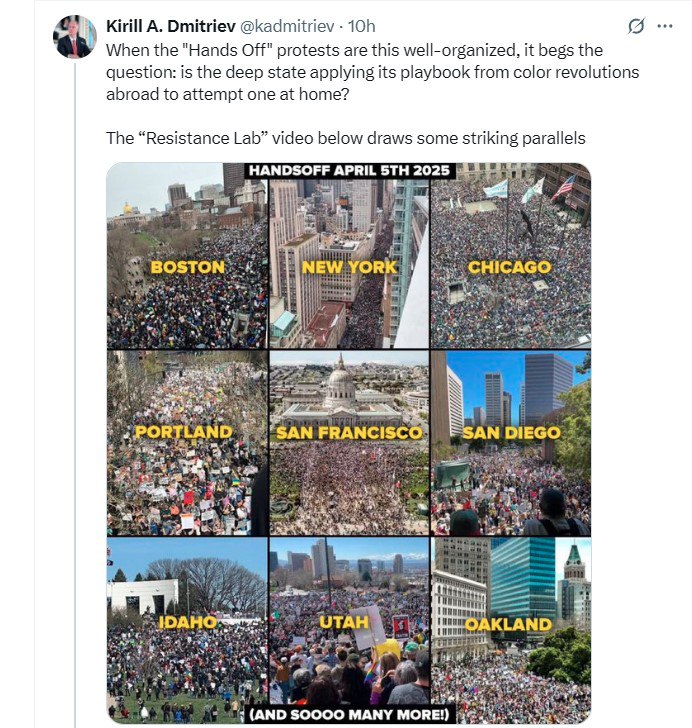Screen dimensions: 692x728
Task: Open the Idaho rally image
Action: coord(187,630)
